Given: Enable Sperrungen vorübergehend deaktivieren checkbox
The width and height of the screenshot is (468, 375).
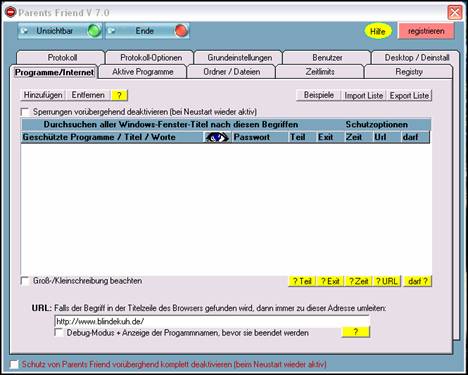Looking at the screenshot, I should 25,112.
